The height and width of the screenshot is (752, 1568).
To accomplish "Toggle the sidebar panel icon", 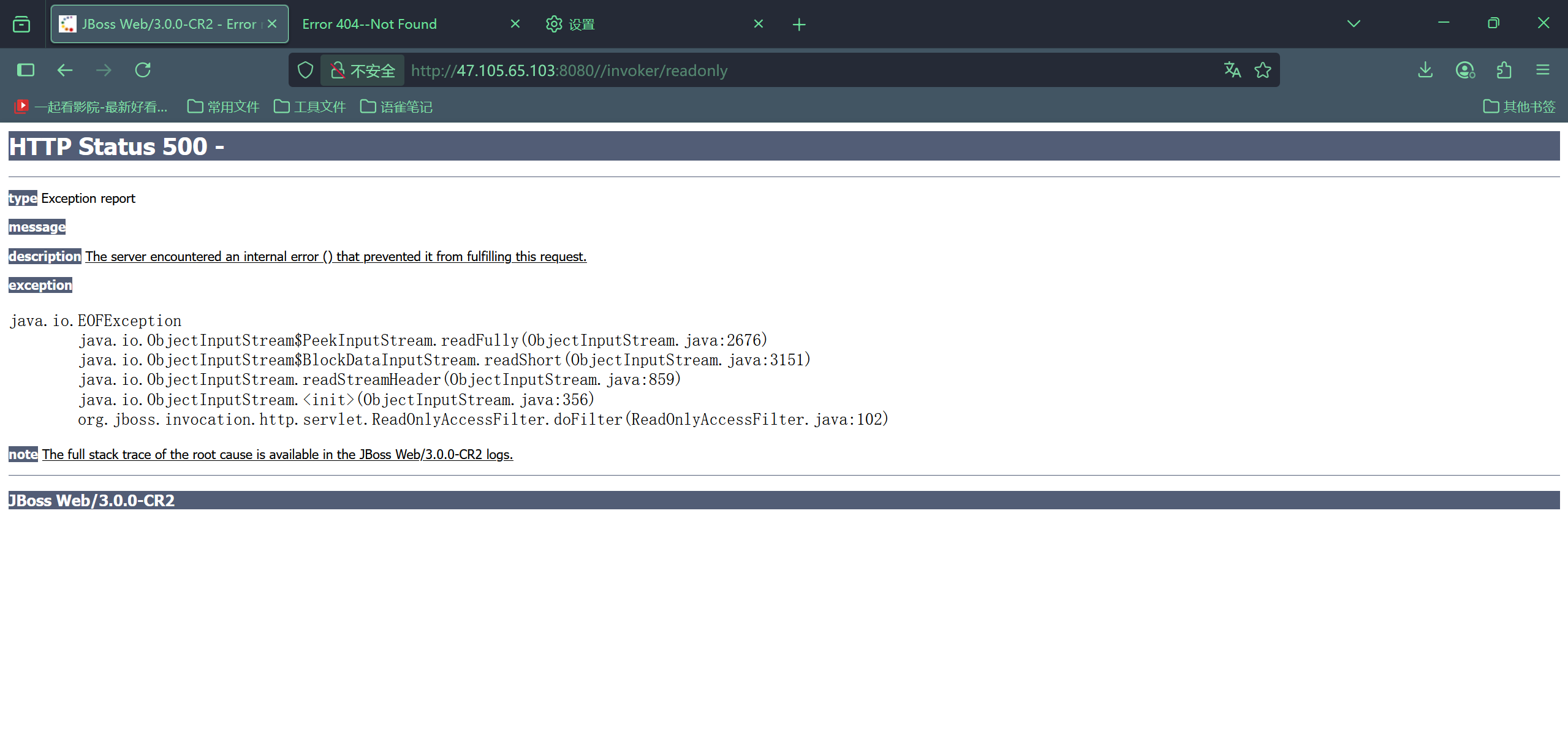I will [x=26, y=70].
